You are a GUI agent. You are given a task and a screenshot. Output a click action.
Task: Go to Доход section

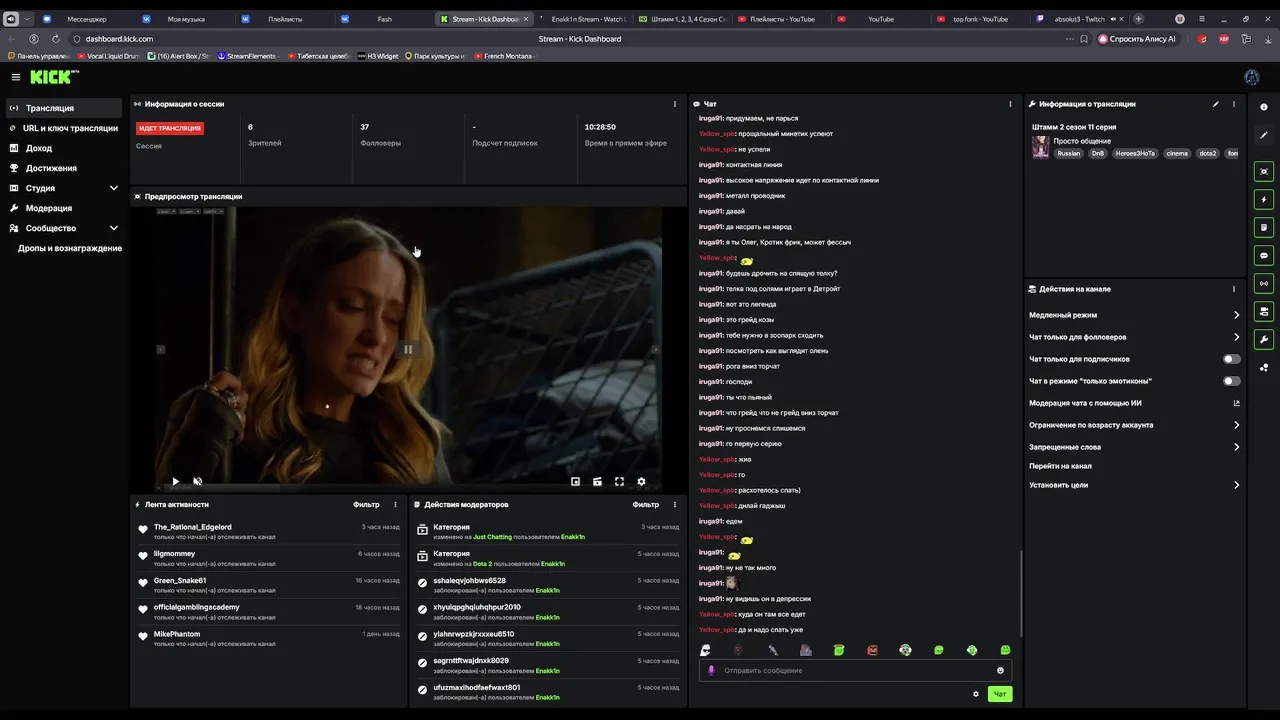(65, 148)
